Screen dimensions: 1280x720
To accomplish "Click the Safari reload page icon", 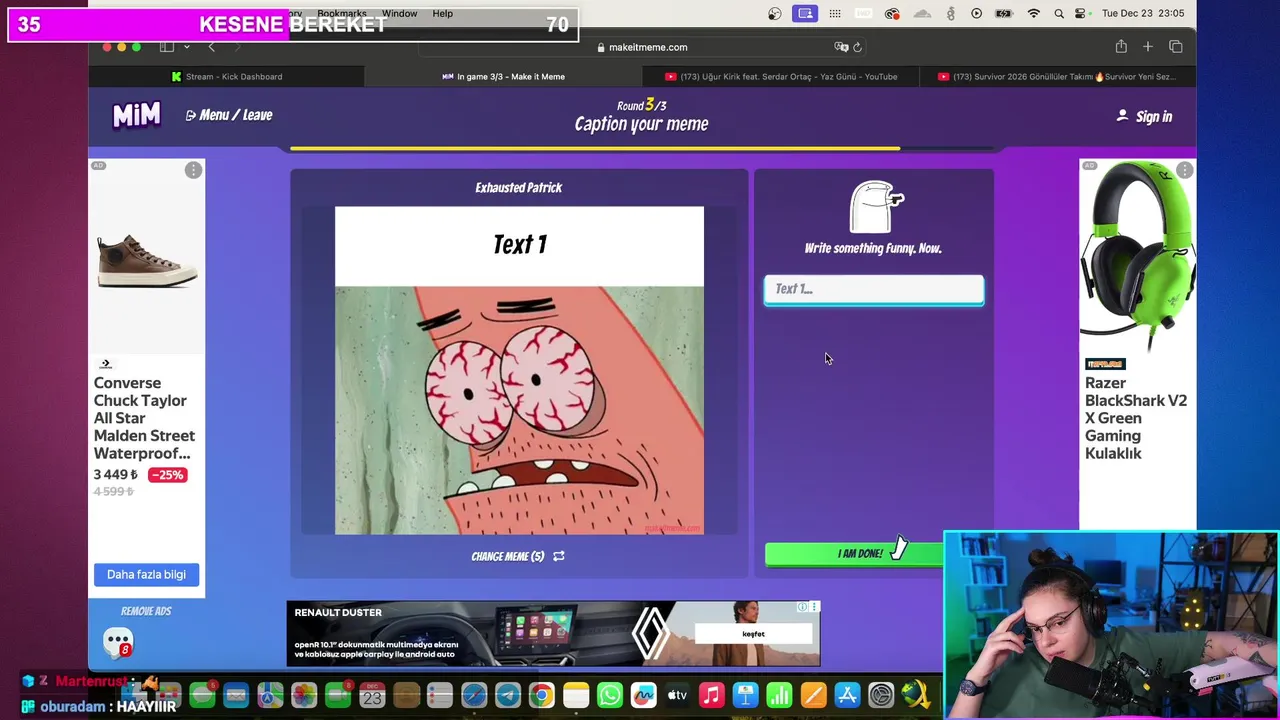I will tap(857, 47).
